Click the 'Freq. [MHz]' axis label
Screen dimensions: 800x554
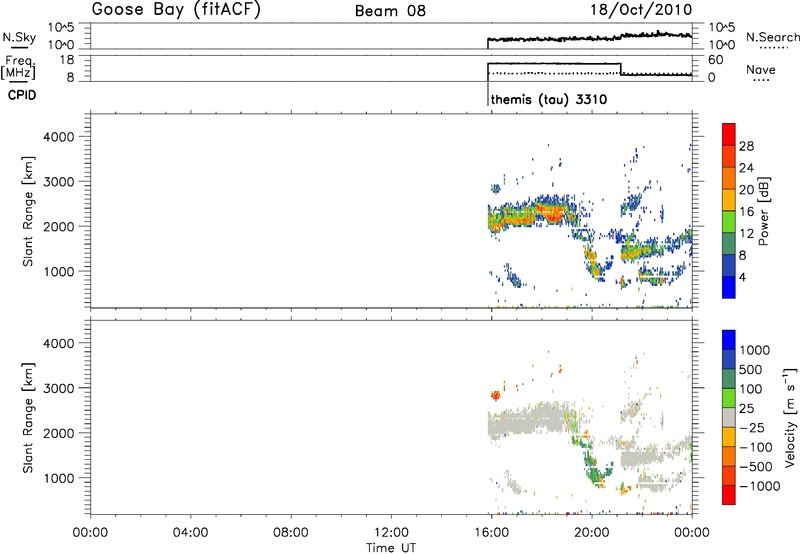click(19, 67)
